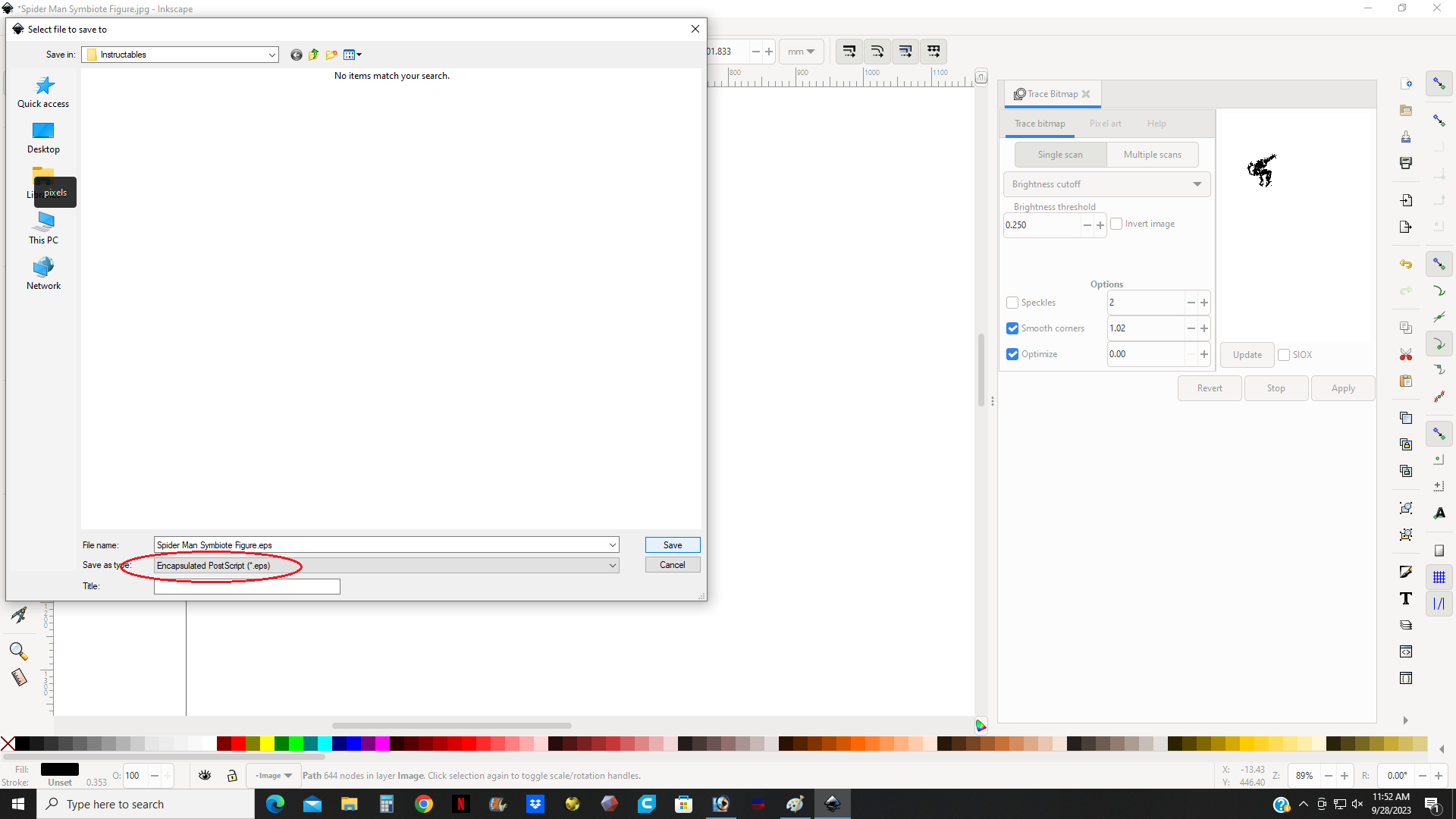Open the Save in folder dropdown
Screen dimensions: 1456x819
pyautogui.click(x=271, y=55)
